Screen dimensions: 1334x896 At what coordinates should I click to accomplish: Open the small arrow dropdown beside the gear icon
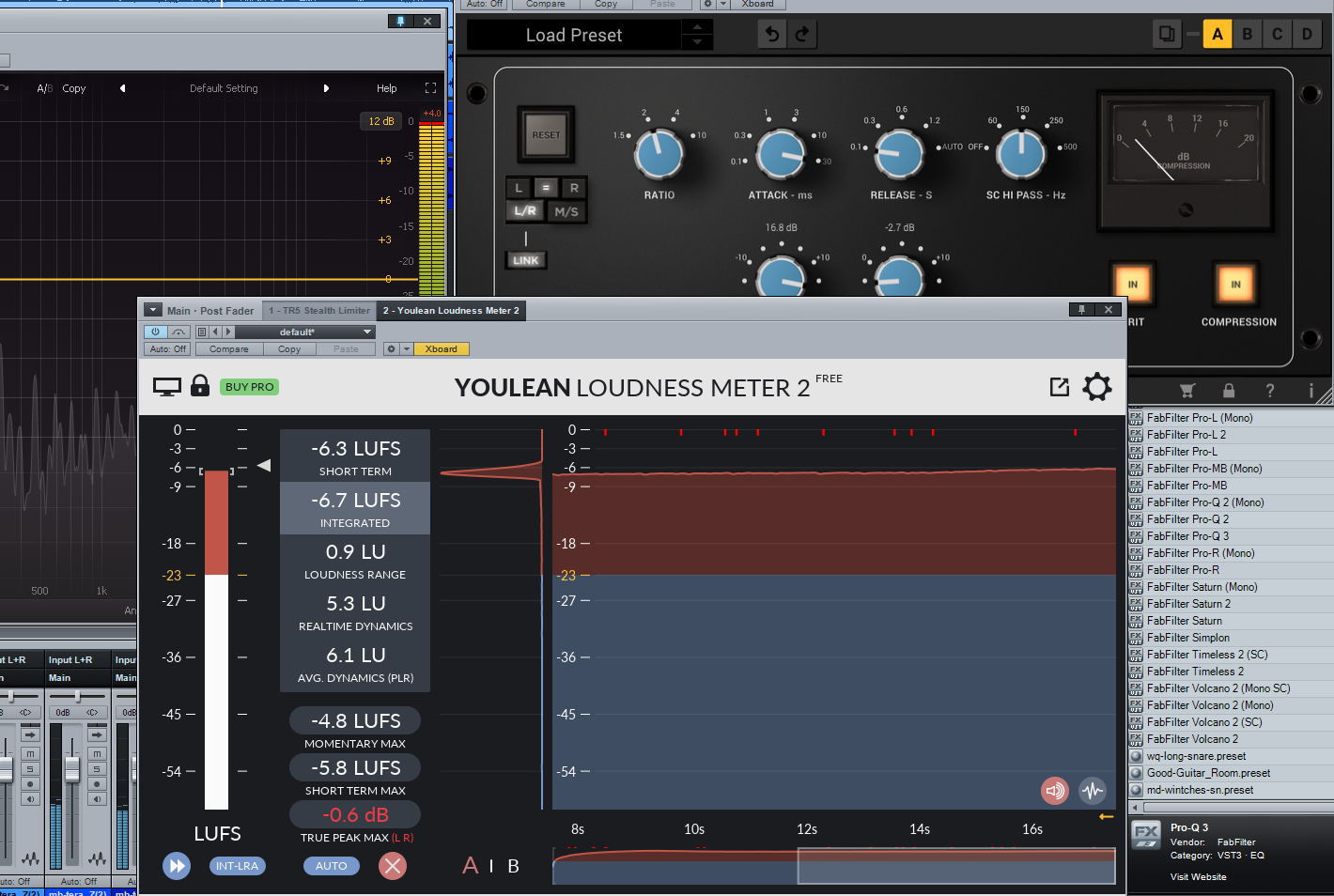click(407, 349)
